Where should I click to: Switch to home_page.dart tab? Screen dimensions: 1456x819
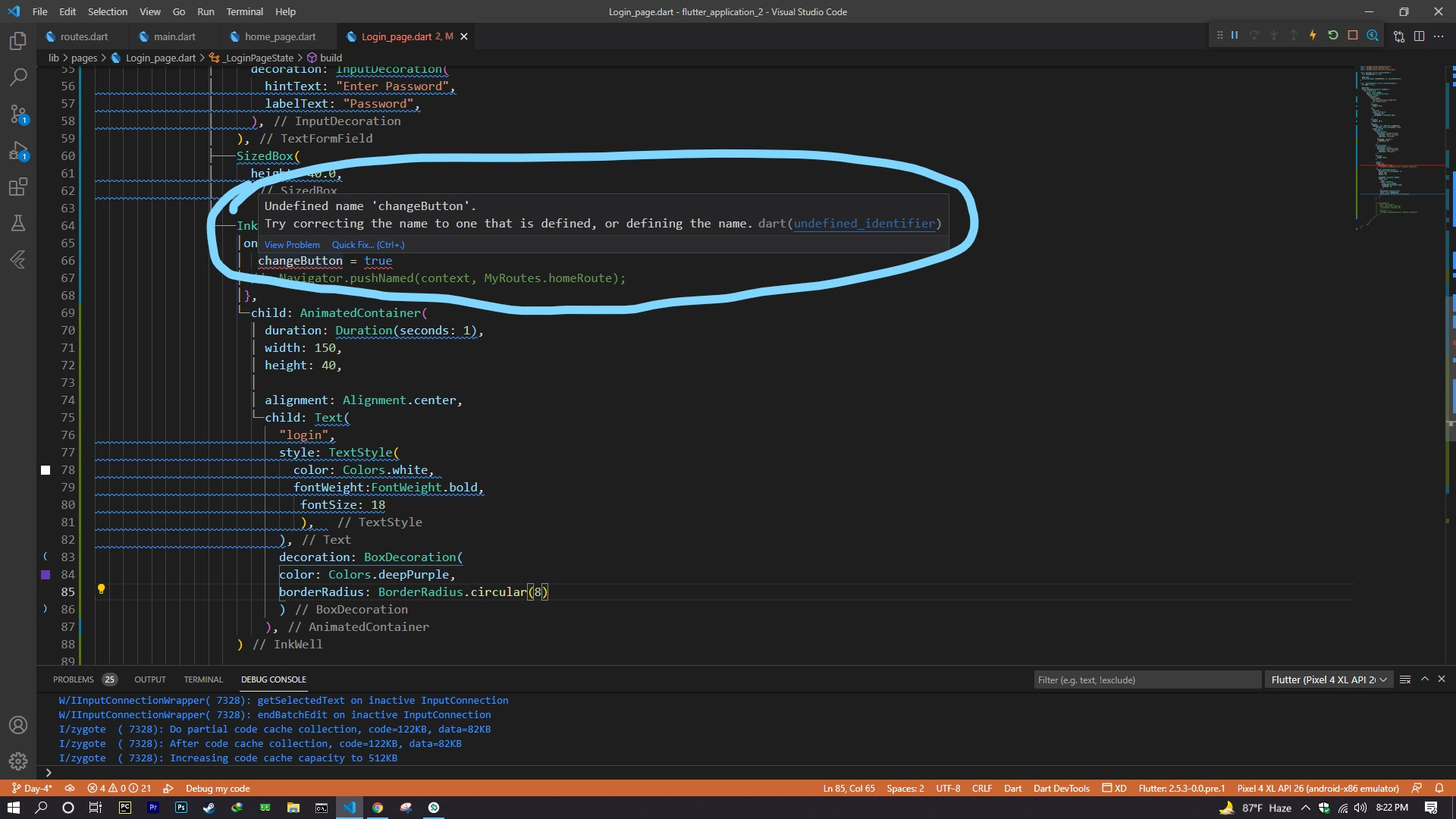click(280, 36)
